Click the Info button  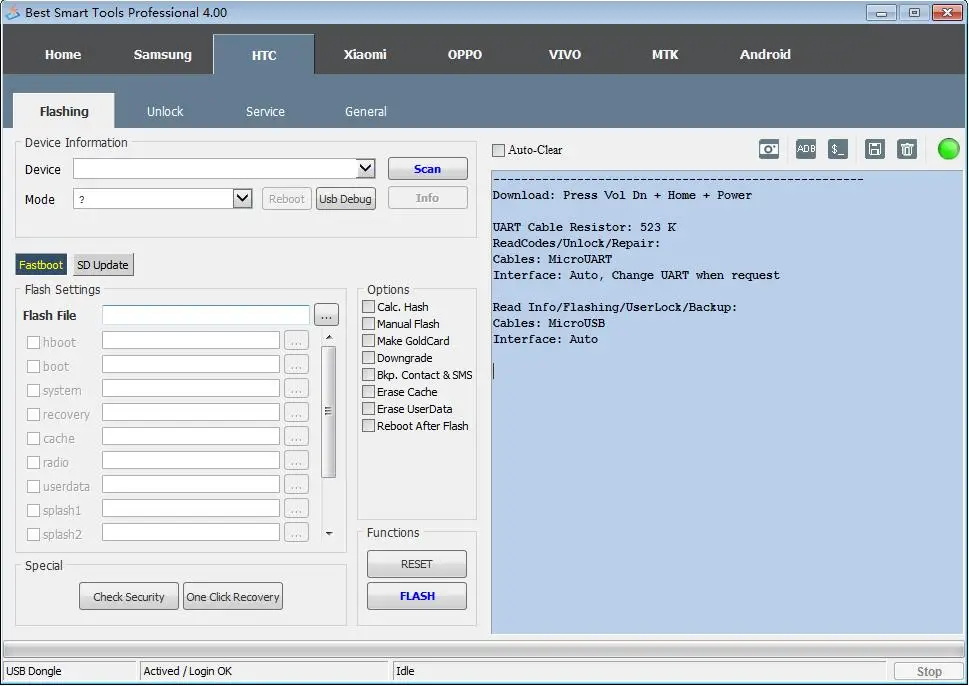pos(428,198)
